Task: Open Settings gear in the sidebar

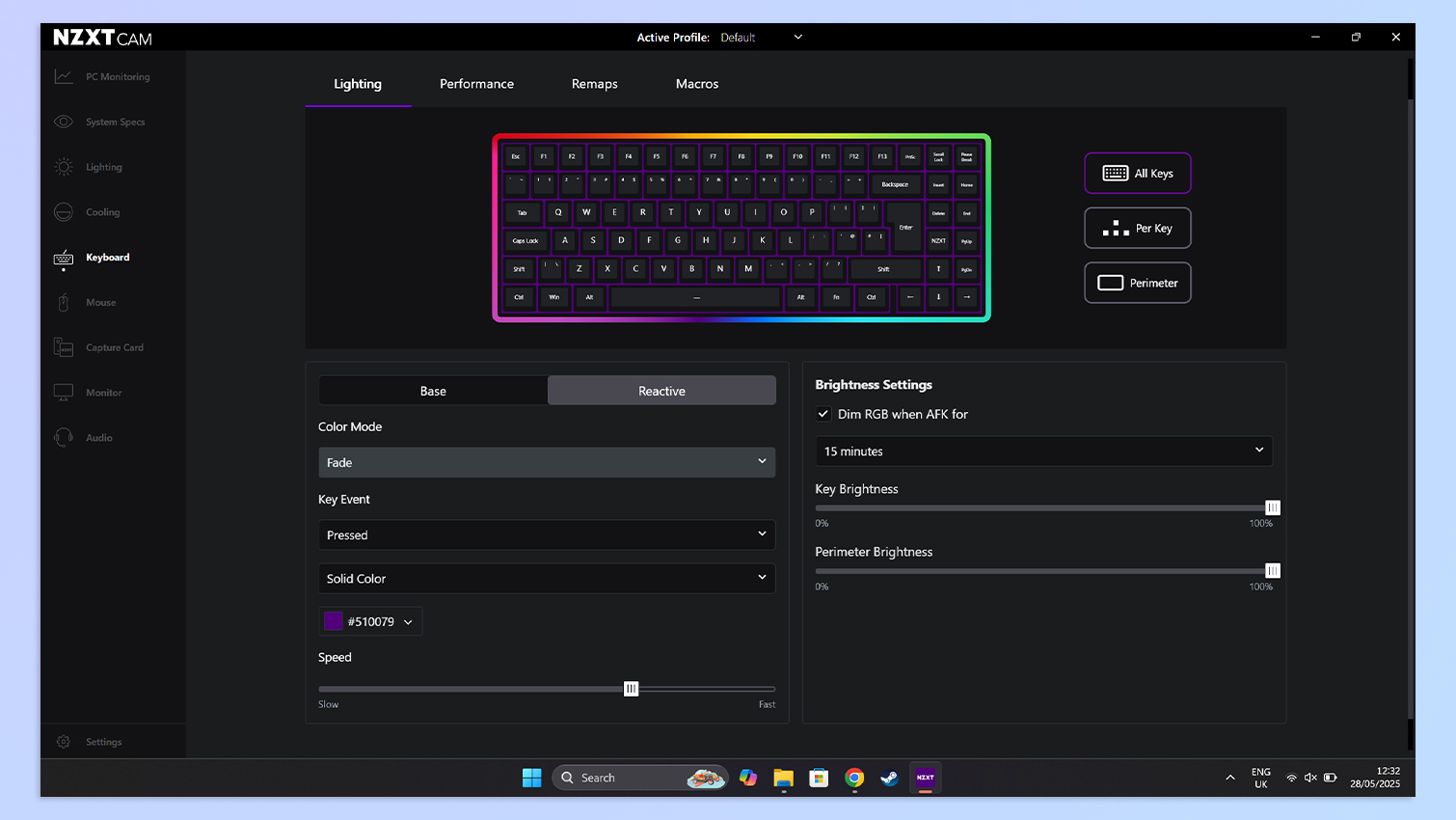Action: click(64, 742)
